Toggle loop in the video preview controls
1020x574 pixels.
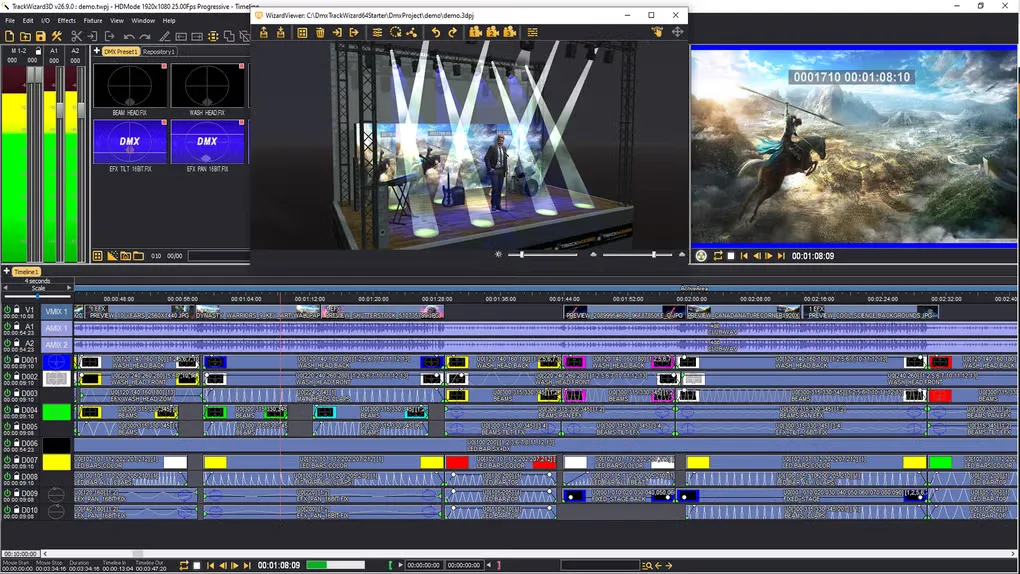[x=718, y=256]
